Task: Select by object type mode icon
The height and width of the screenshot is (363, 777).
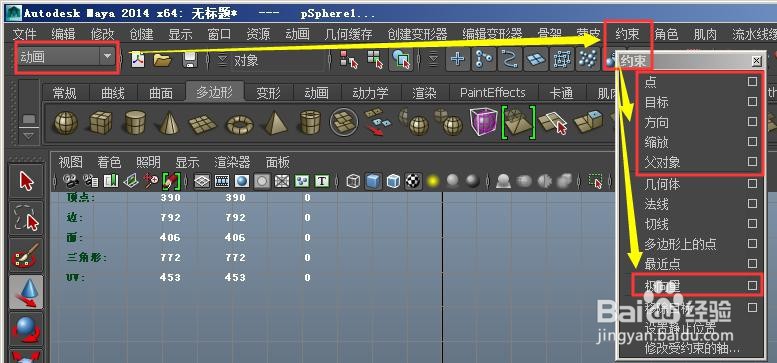Action: pos(375,60)
